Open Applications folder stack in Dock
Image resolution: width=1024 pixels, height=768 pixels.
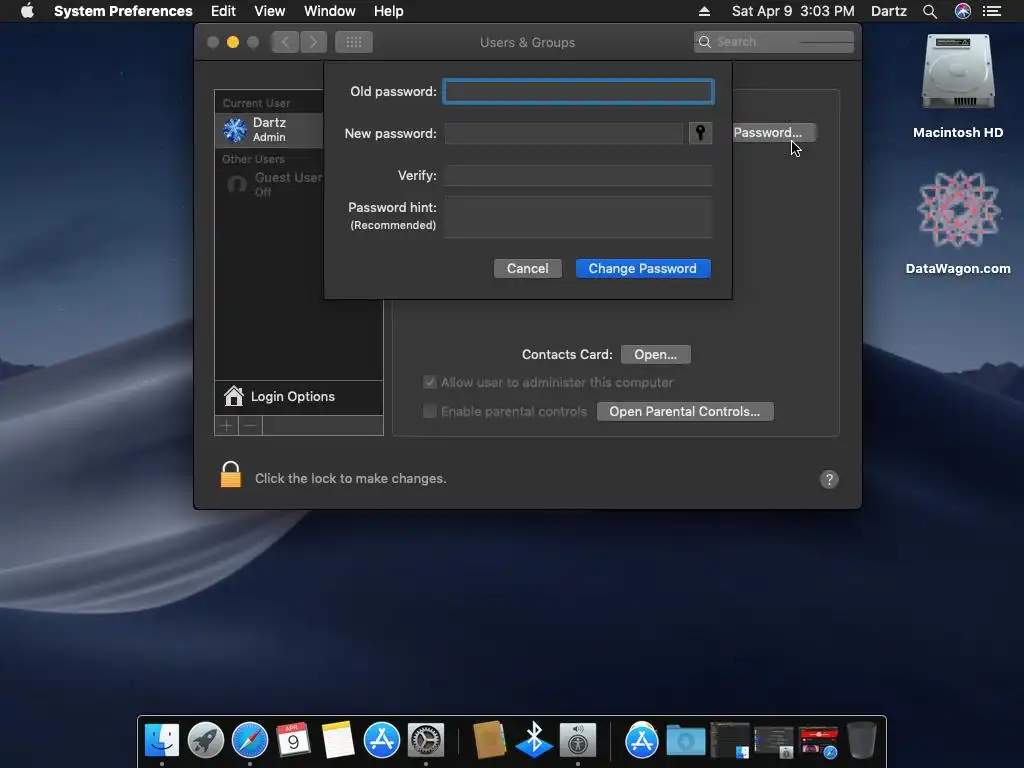click(x=642, y=740)
